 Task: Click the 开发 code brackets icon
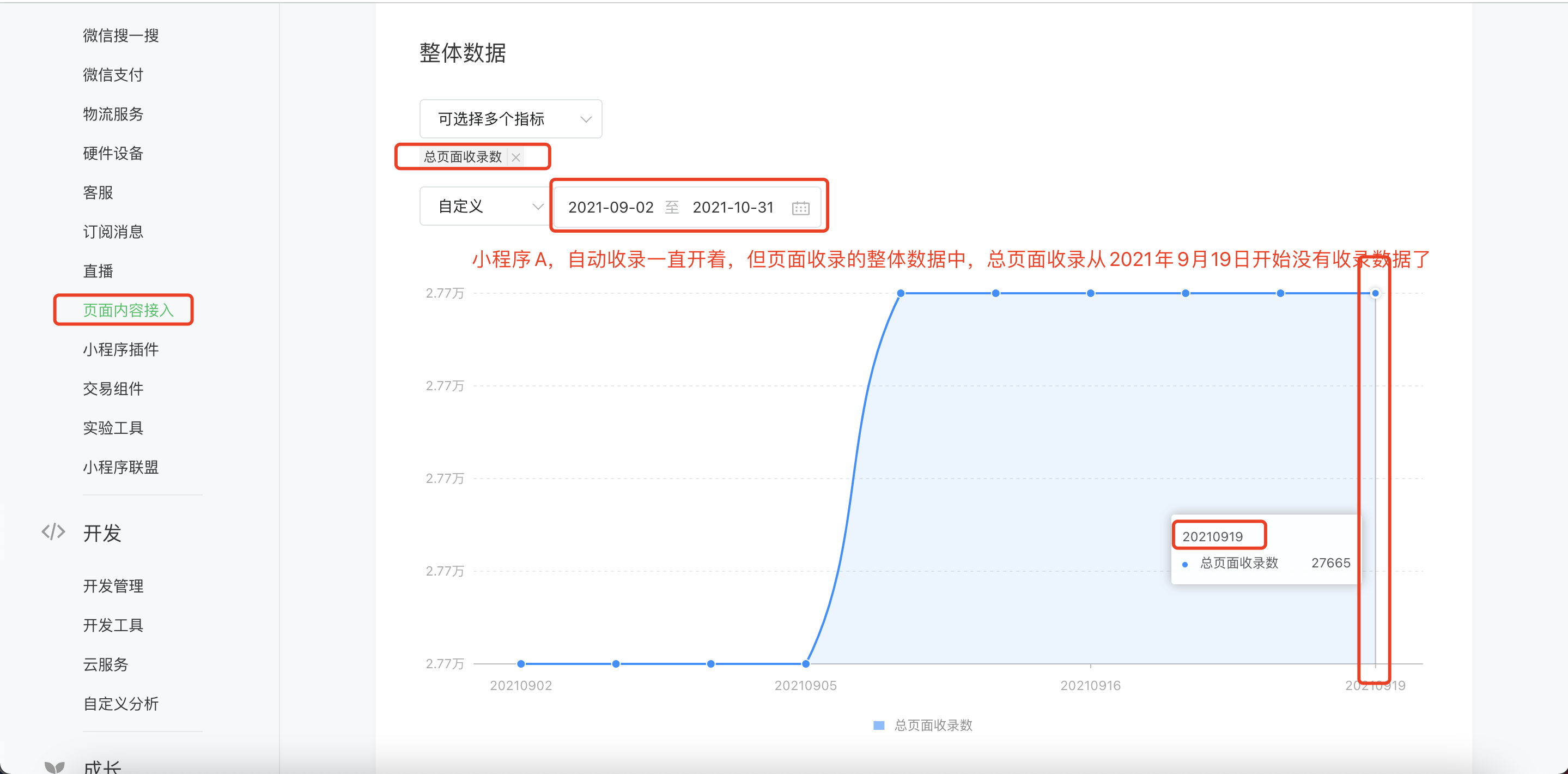coord(53,531)
